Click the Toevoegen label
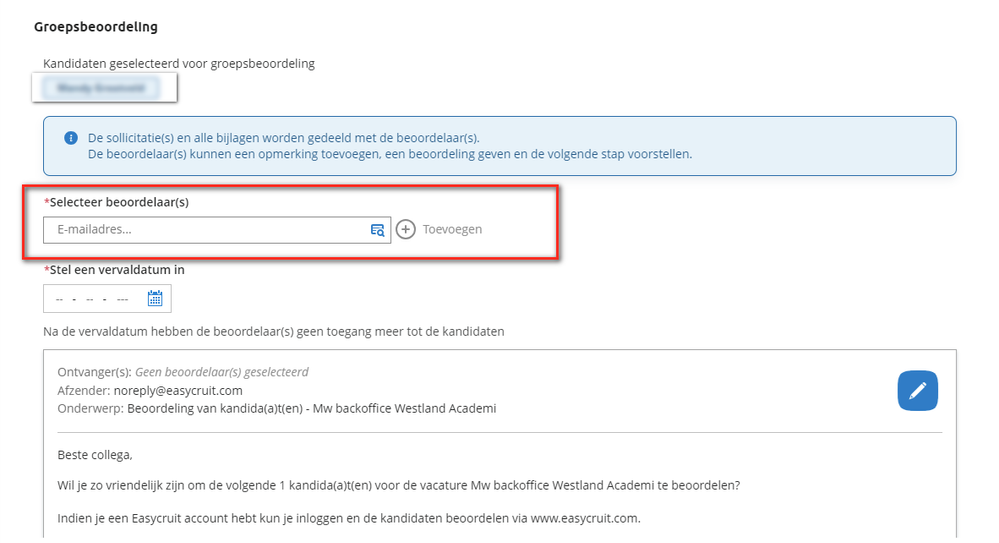The image size is (999, 543). tap(452, 229)
